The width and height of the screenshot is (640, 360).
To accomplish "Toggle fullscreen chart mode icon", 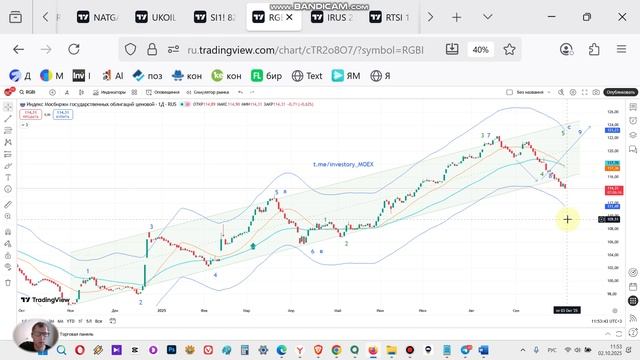I will [x=584, y=92].
